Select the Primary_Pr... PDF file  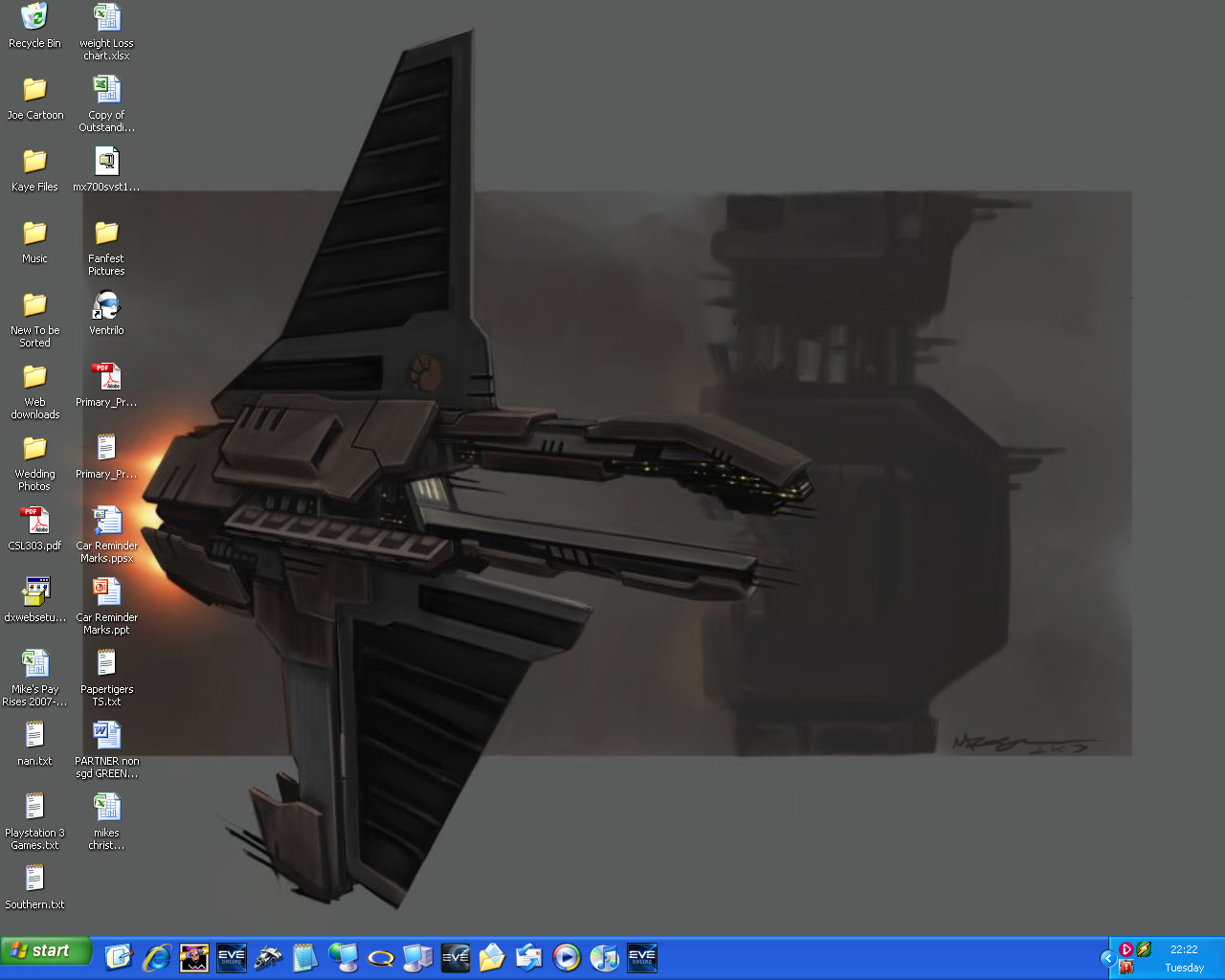point(106,385)
